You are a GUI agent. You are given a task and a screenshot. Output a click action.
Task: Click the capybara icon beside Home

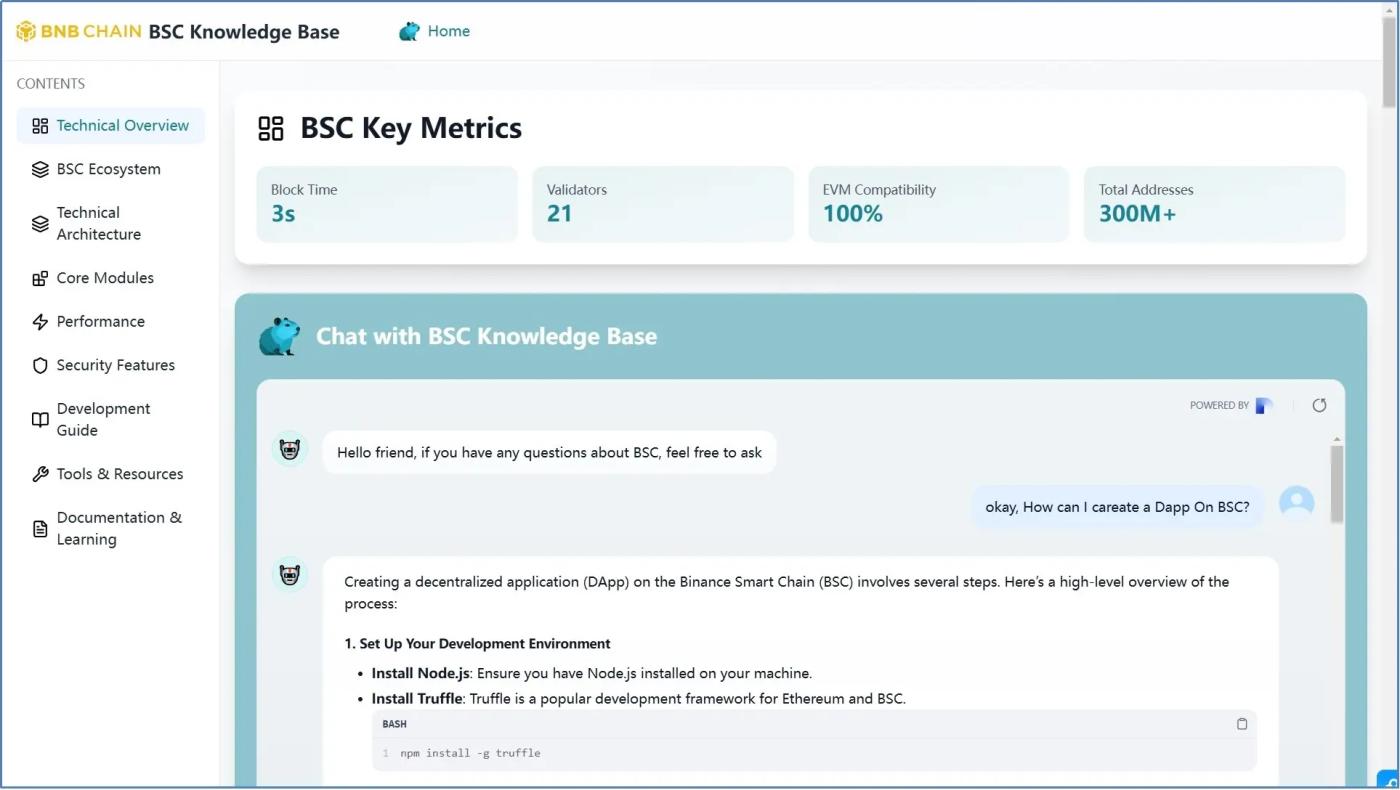click(409, 32)
